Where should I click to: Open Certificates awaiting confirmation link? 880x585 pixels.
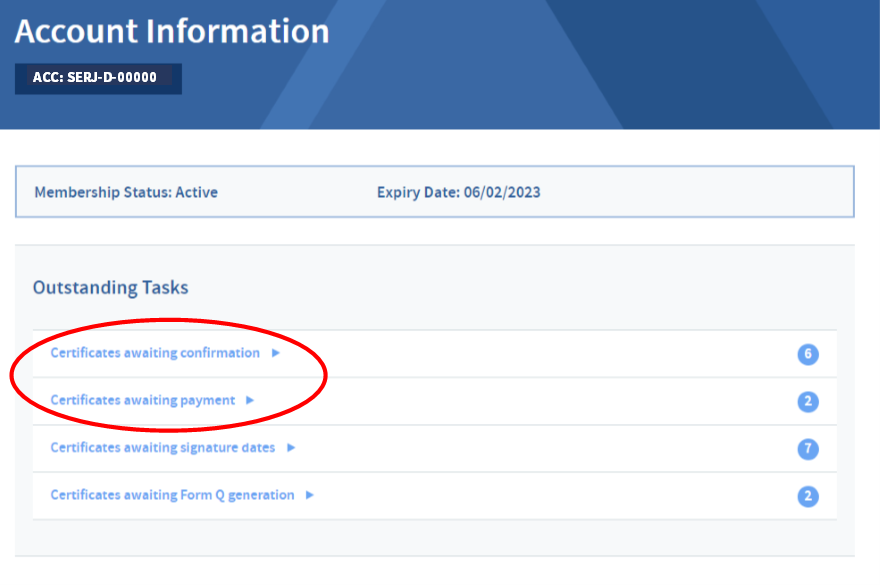click(155, 353)
